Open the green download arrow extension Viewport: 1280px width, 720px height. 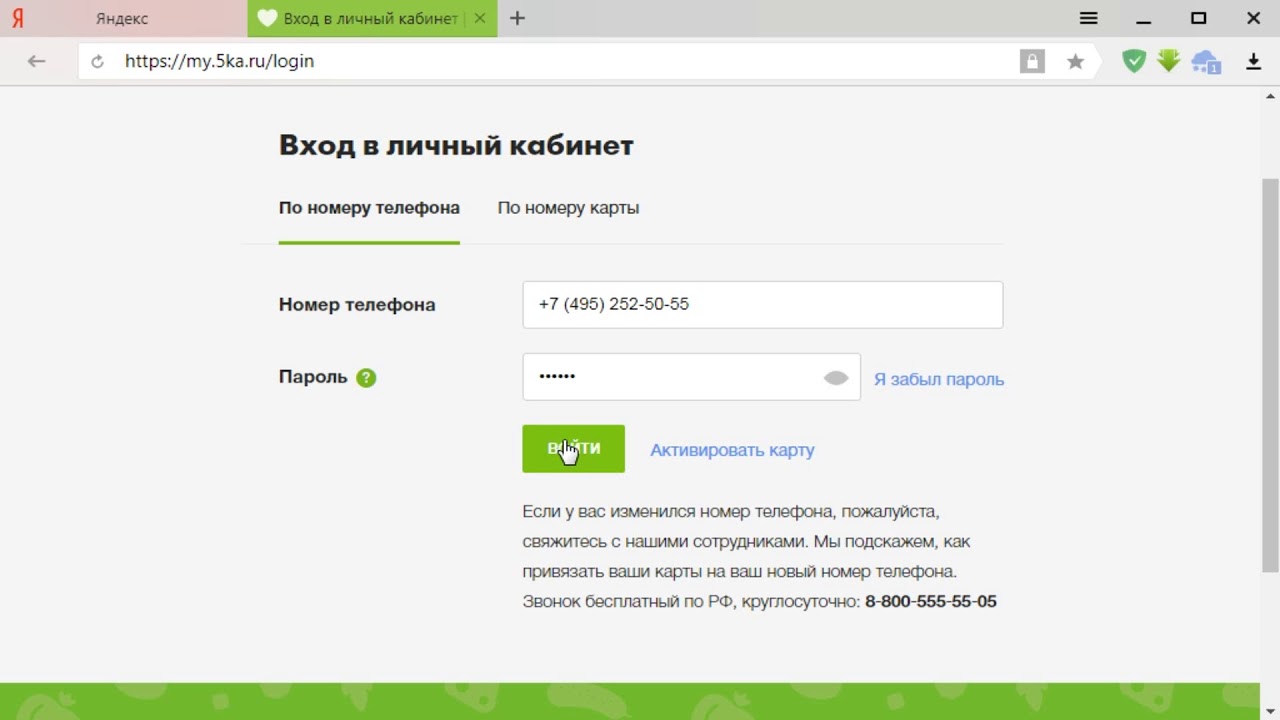tap(1169, 61)
